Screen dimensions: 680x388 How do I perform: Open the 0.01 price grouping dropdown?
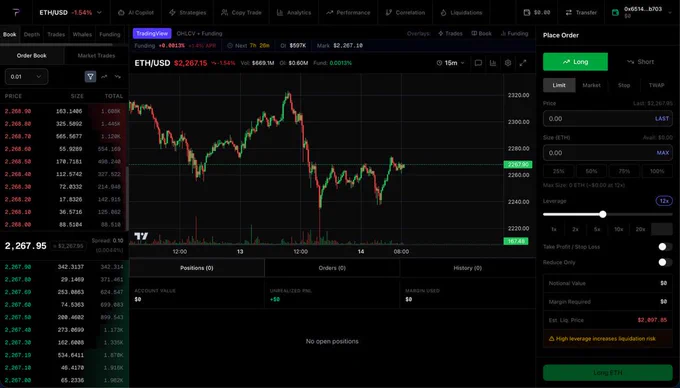(26, 77)
